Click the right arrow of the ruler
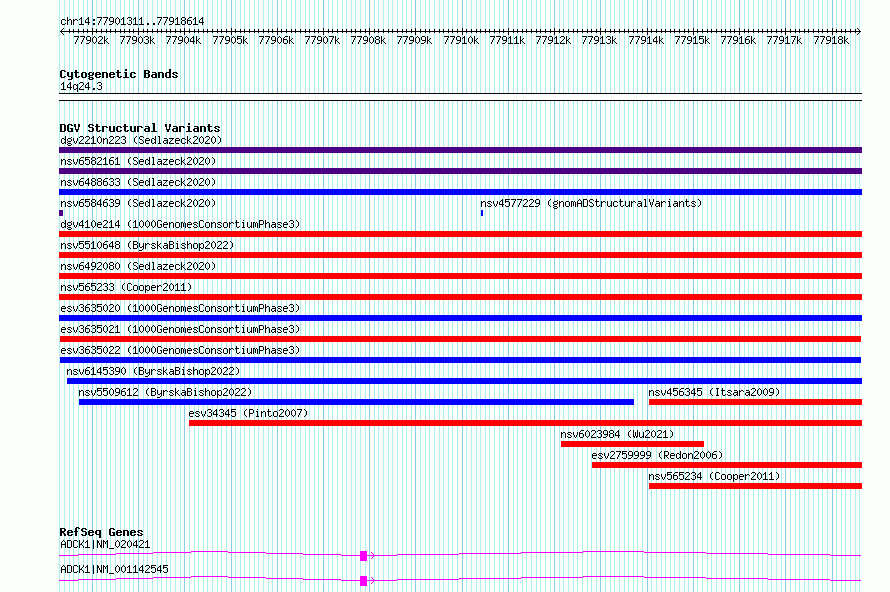The image size is (890, 592). pyautogui.click(x=858, y=31)
